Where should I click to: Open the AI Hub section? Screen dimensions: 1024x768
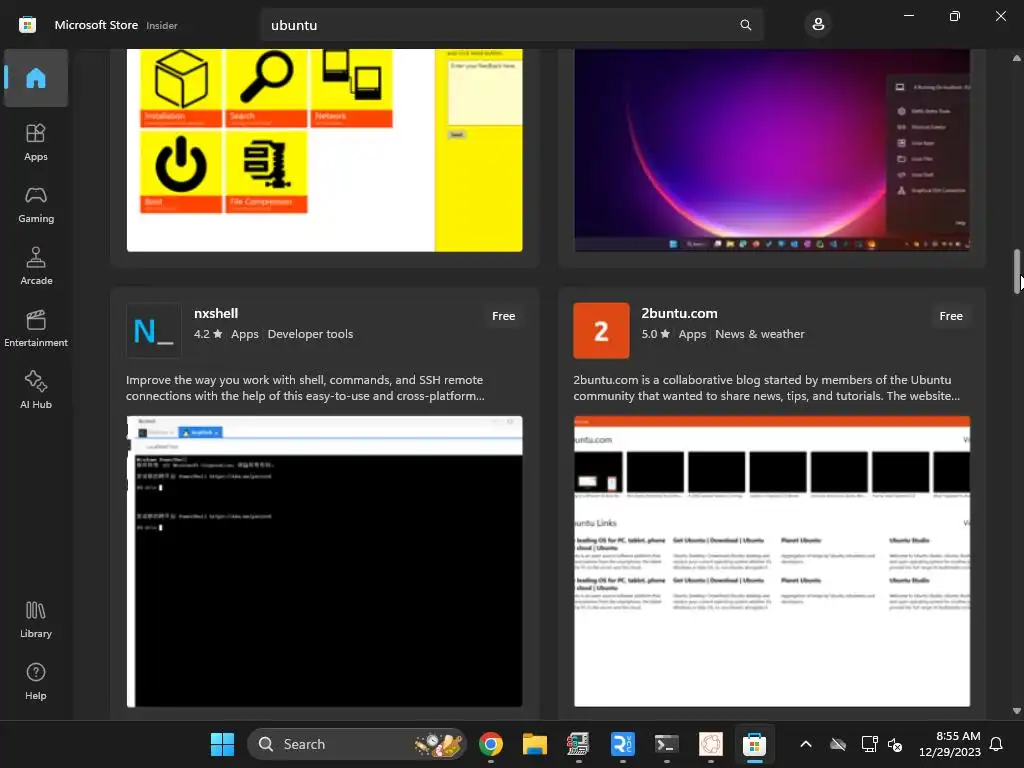click(36, 391)
